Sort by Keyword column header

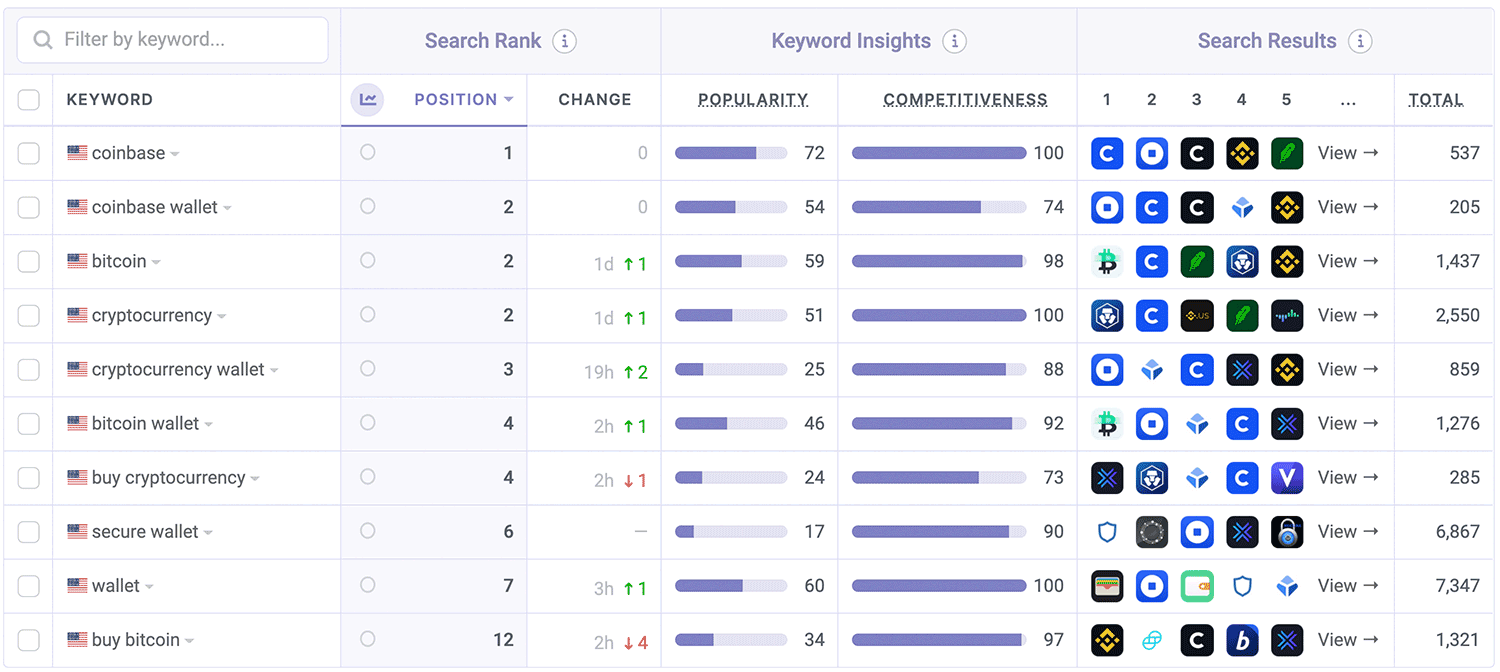(x=110, y=99)
